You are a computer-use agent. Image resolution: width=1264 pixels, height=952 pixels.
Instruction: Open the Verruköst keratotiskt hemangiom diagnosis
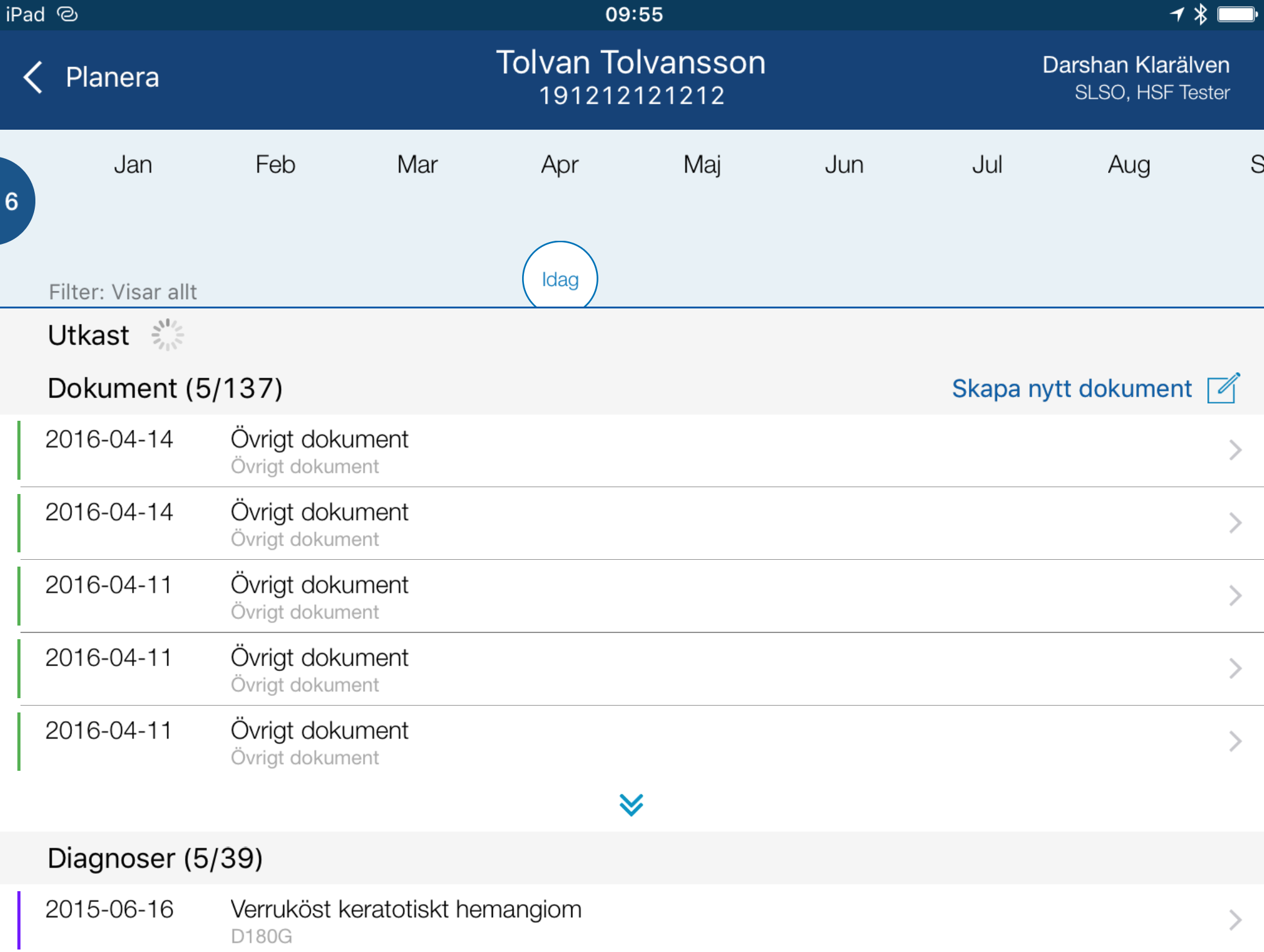coord(632,920)
